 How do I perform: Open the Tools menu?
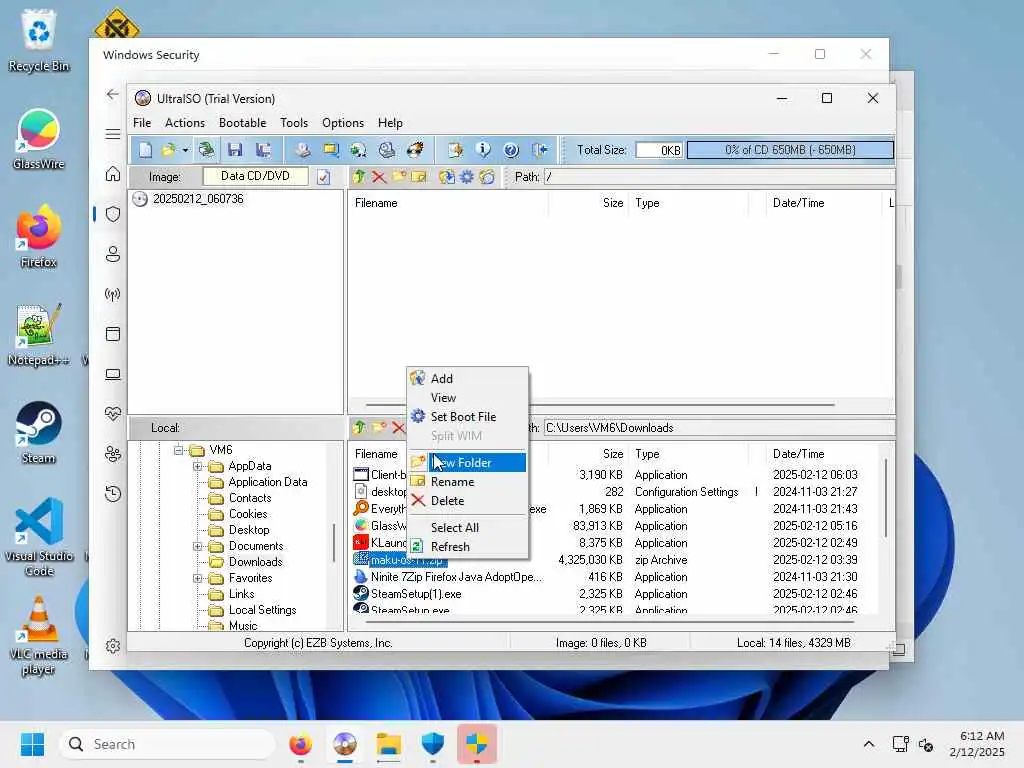point(294,123)
